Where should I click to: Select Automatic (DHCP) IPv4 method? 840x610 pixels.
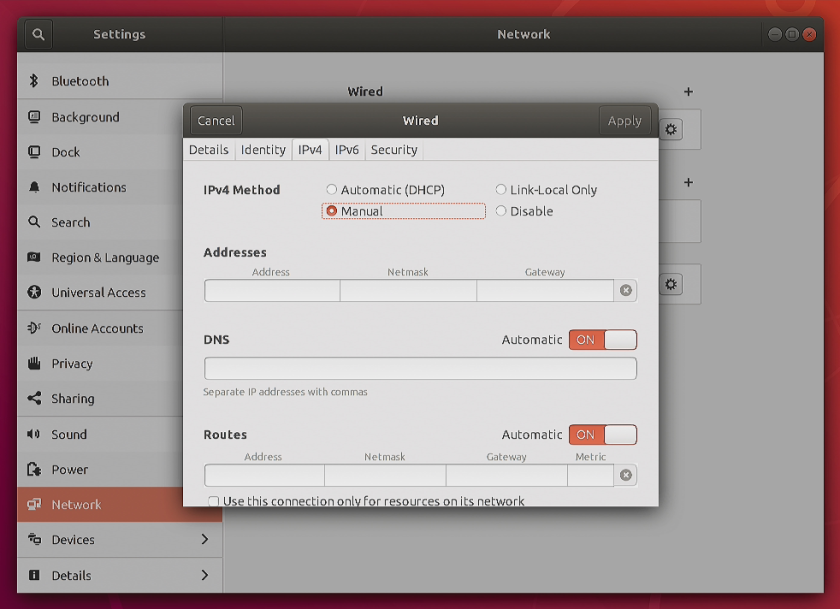click(332, 190)
